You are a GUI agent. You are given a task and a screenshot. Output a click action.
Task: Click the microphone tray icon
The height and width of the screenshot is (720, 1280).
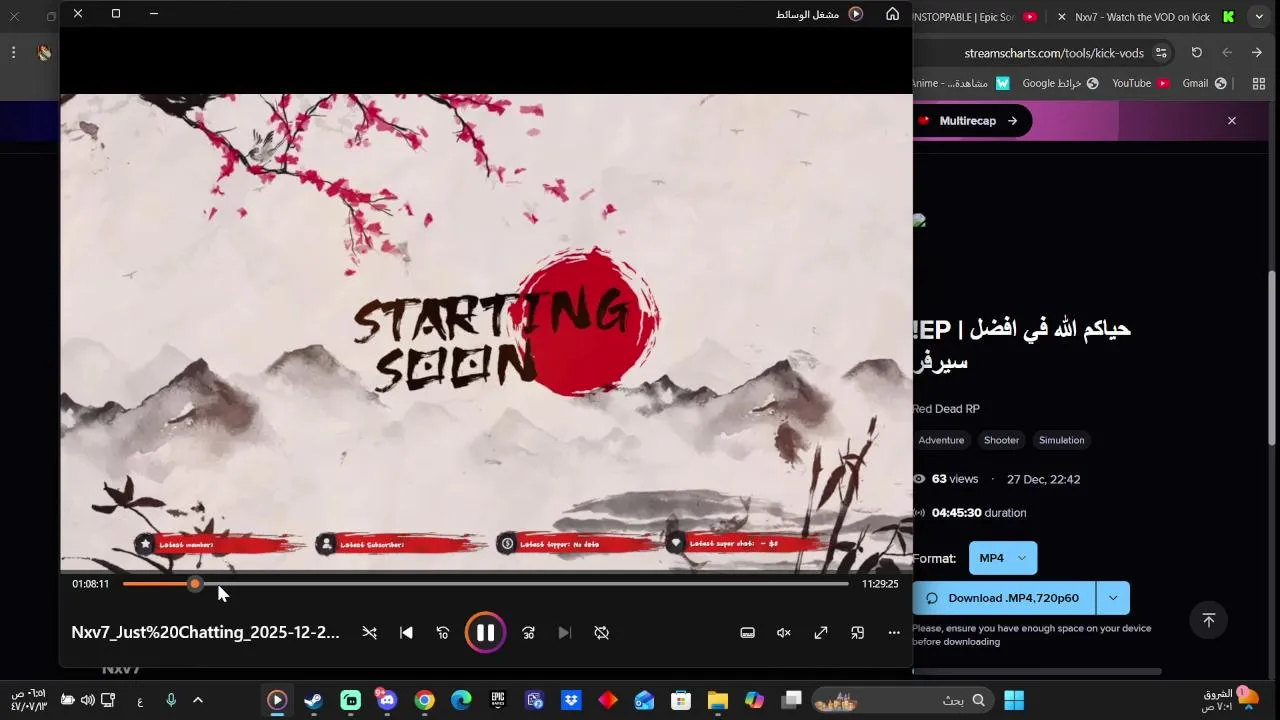tap(171, 700)
